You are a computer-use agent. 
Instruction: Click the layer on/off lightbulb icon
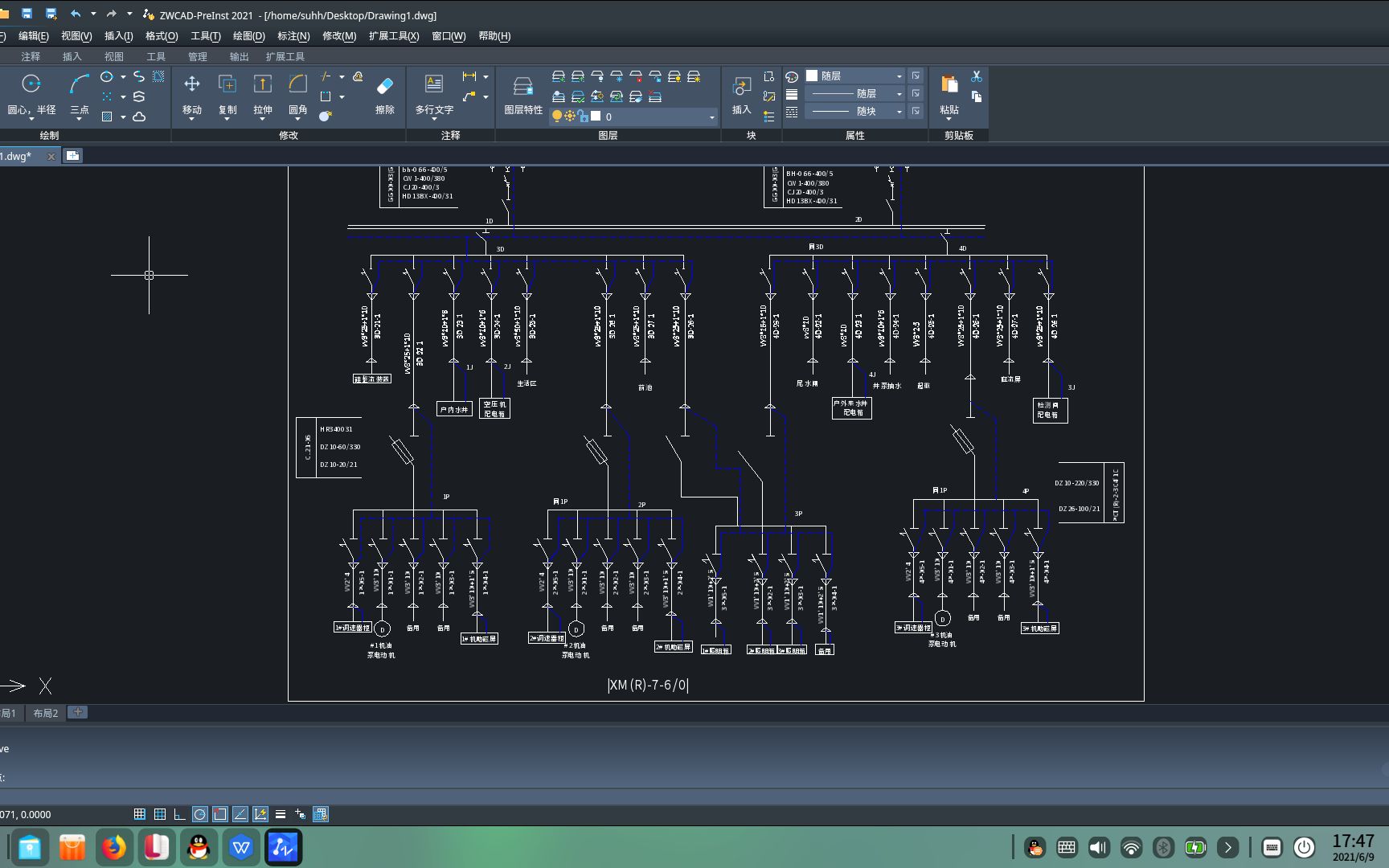click(x=556, y=117)
